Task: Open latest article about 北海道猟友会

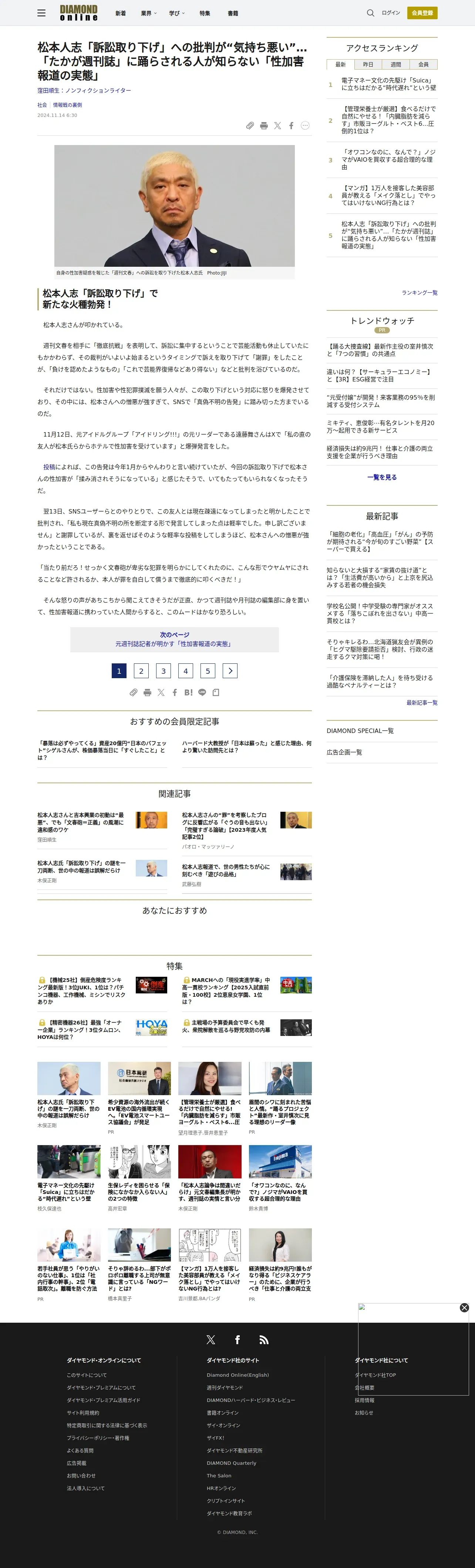Action: (380, 649)
